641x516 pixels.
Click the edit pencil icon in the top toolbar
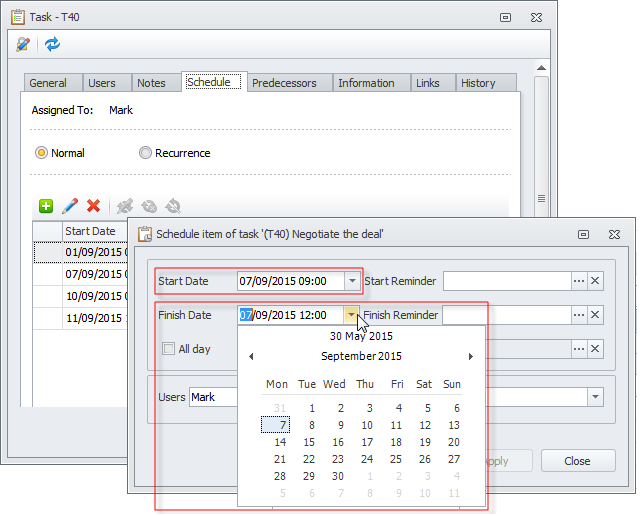pos(23,44)
